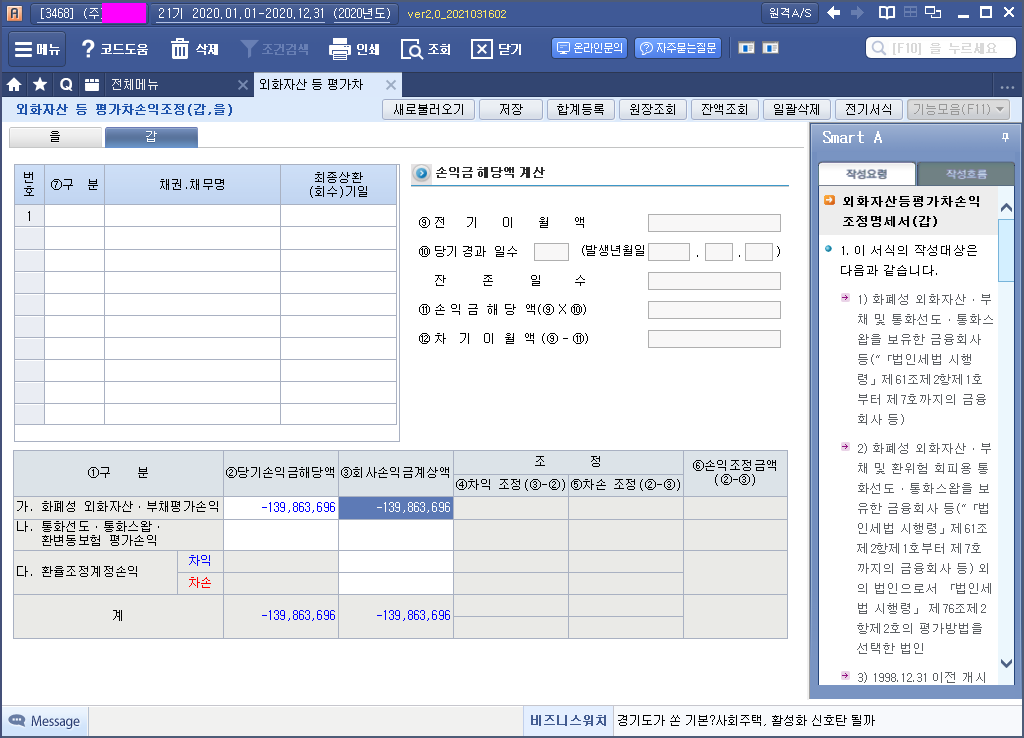Click 가 row 회사손익금계상액 highlighted cell
Screen dimensions: 1024x738
396,507
